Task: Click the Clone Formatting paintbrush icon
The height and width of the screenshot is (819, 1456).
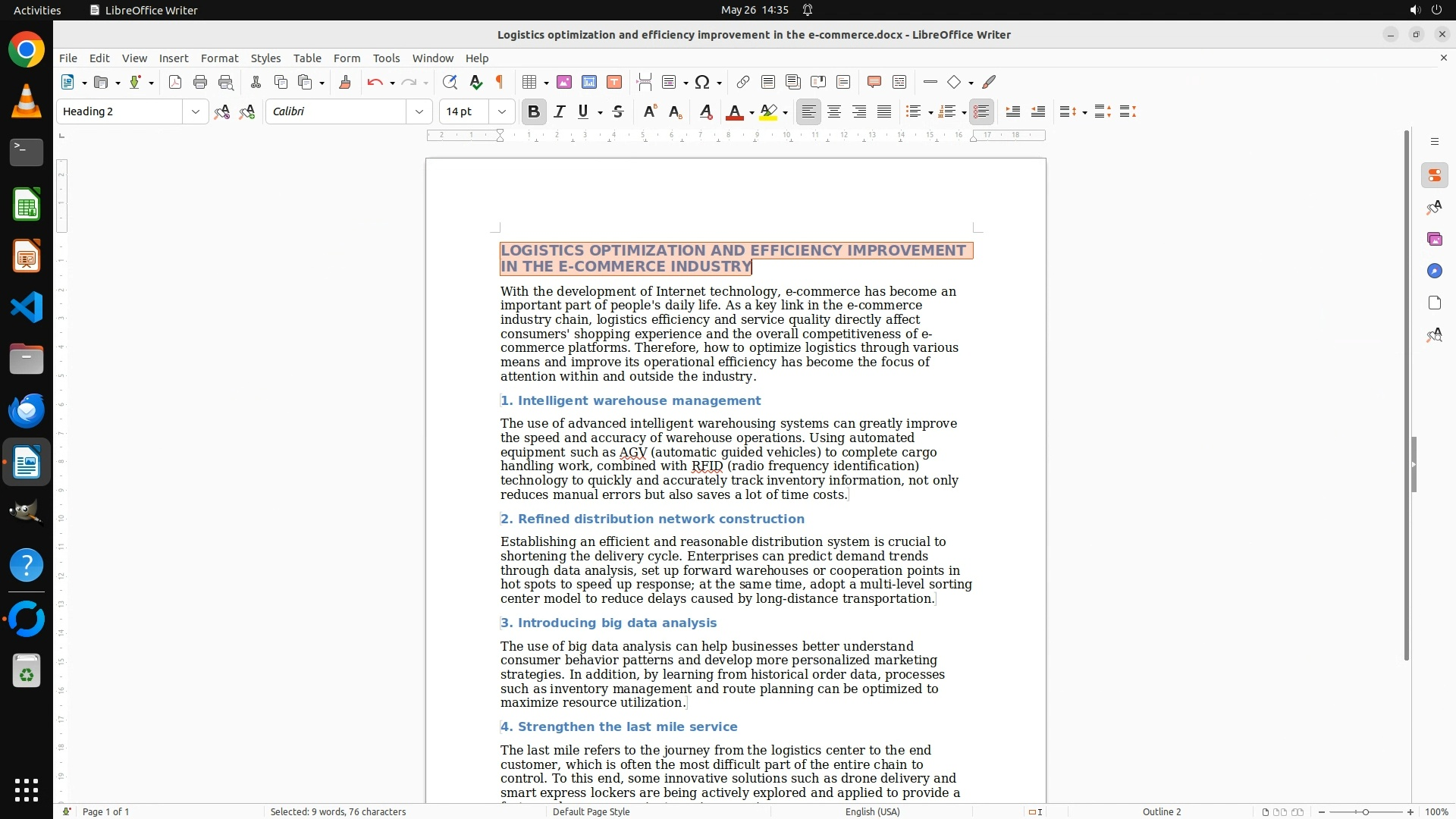Action: coord(345,82)
